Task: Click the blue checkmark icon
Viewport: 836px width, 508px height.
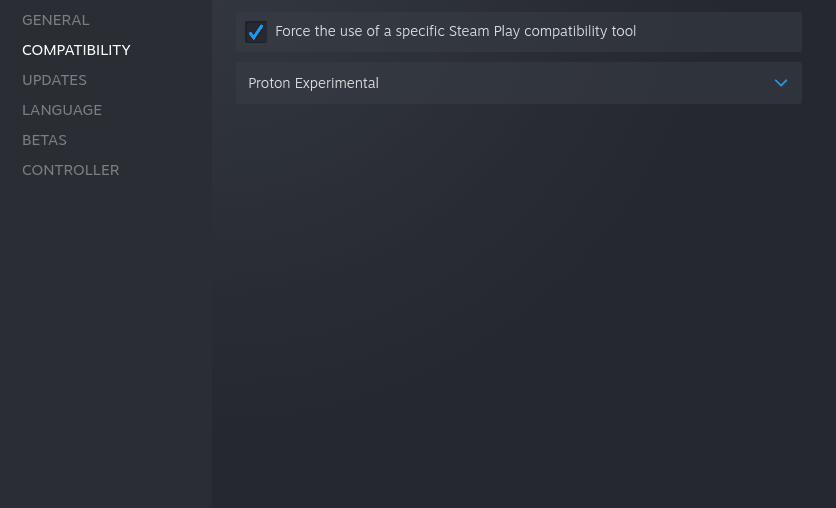Action: 256,32
